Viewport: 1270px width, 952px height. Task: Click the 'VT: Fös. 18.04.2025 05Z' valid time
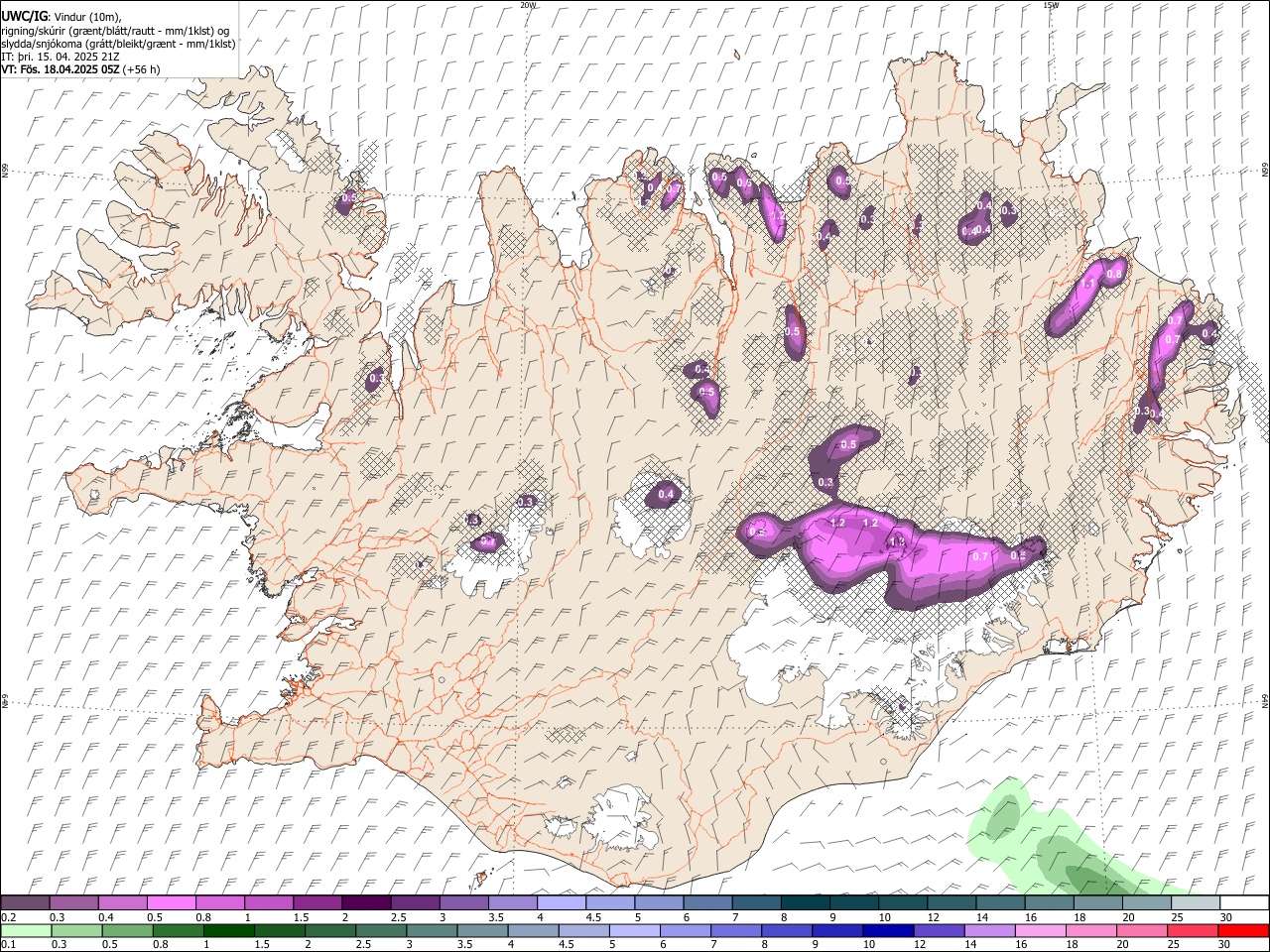click(61, 69)
